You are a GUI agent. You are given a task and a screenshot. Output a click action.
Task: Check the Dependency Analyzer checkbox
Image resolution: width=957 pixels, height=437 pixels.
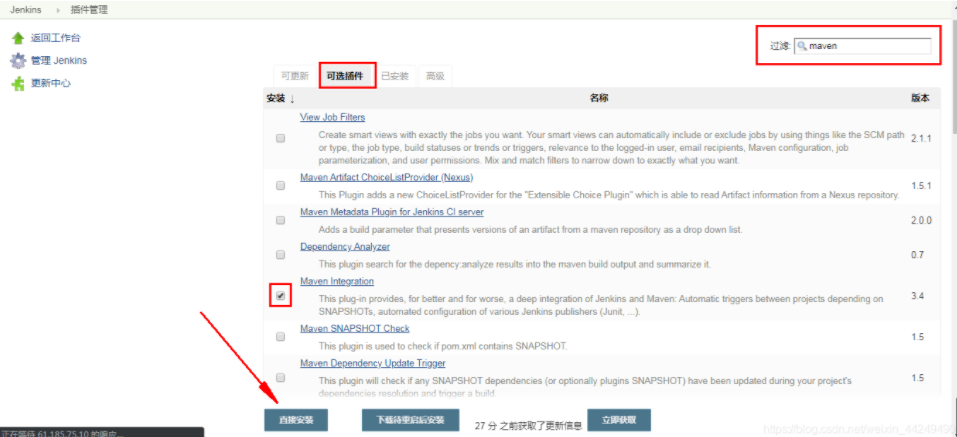(280, 255)
